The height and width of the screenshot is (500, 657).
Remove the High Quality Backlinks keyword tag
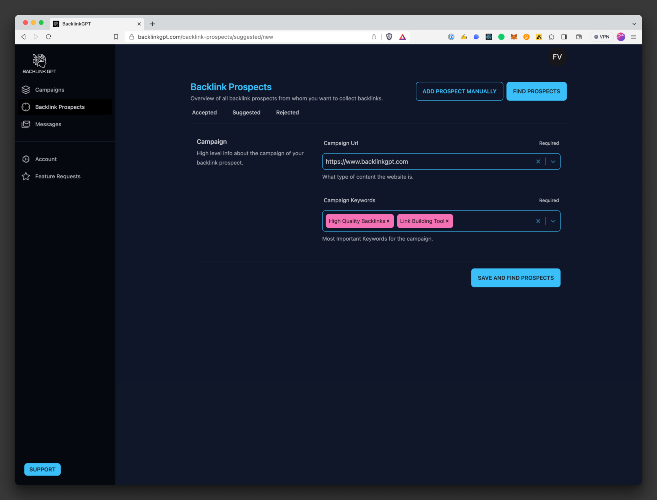tap(388, 221)
